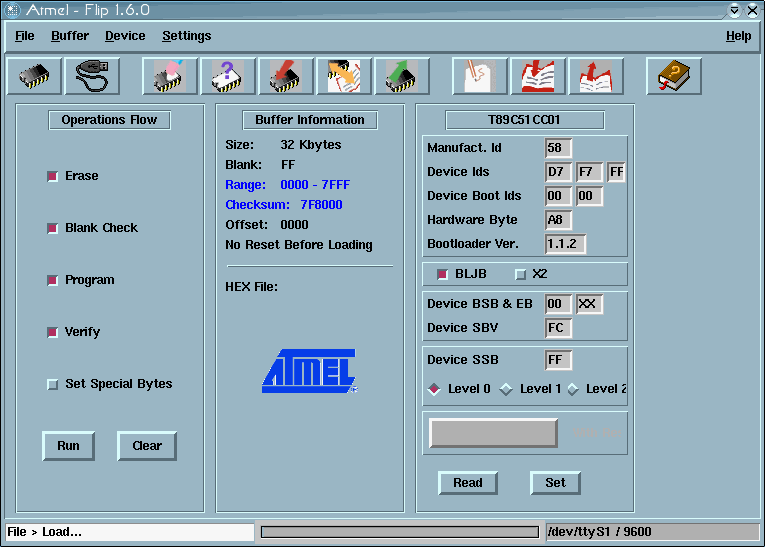Toggle the BLJB checkbox
Image resolution: width=765 pixels, height=547 pixels.
coord(443,274)
